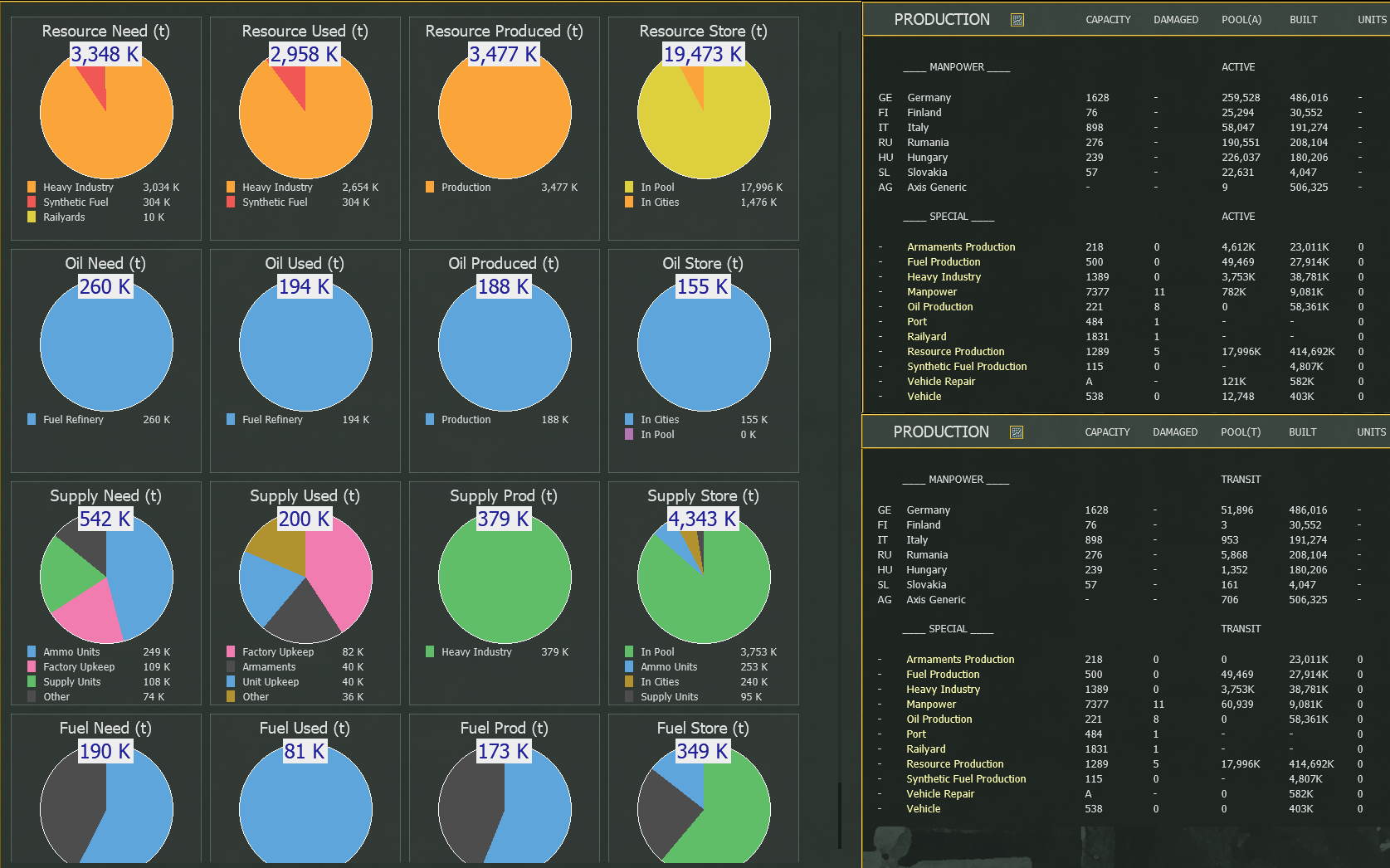Open Armaments Production in the ACTIVE special list

(961, 247)
